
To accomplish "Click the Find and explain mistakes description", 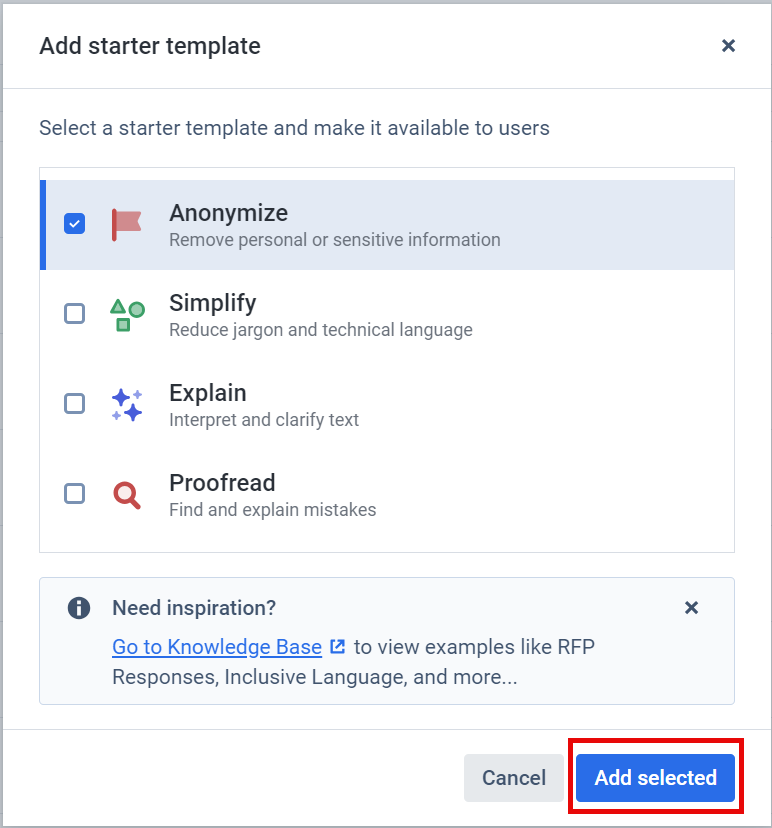I will click(x=272, y=510).
